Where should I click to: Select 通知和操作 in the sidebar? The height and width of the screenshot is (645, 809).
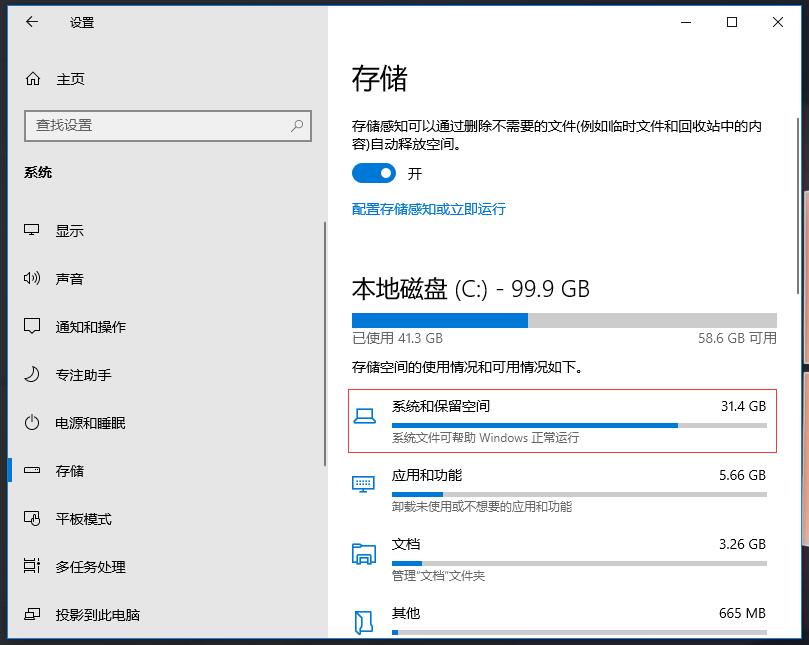pyautogui.click(x=90, y=327)
